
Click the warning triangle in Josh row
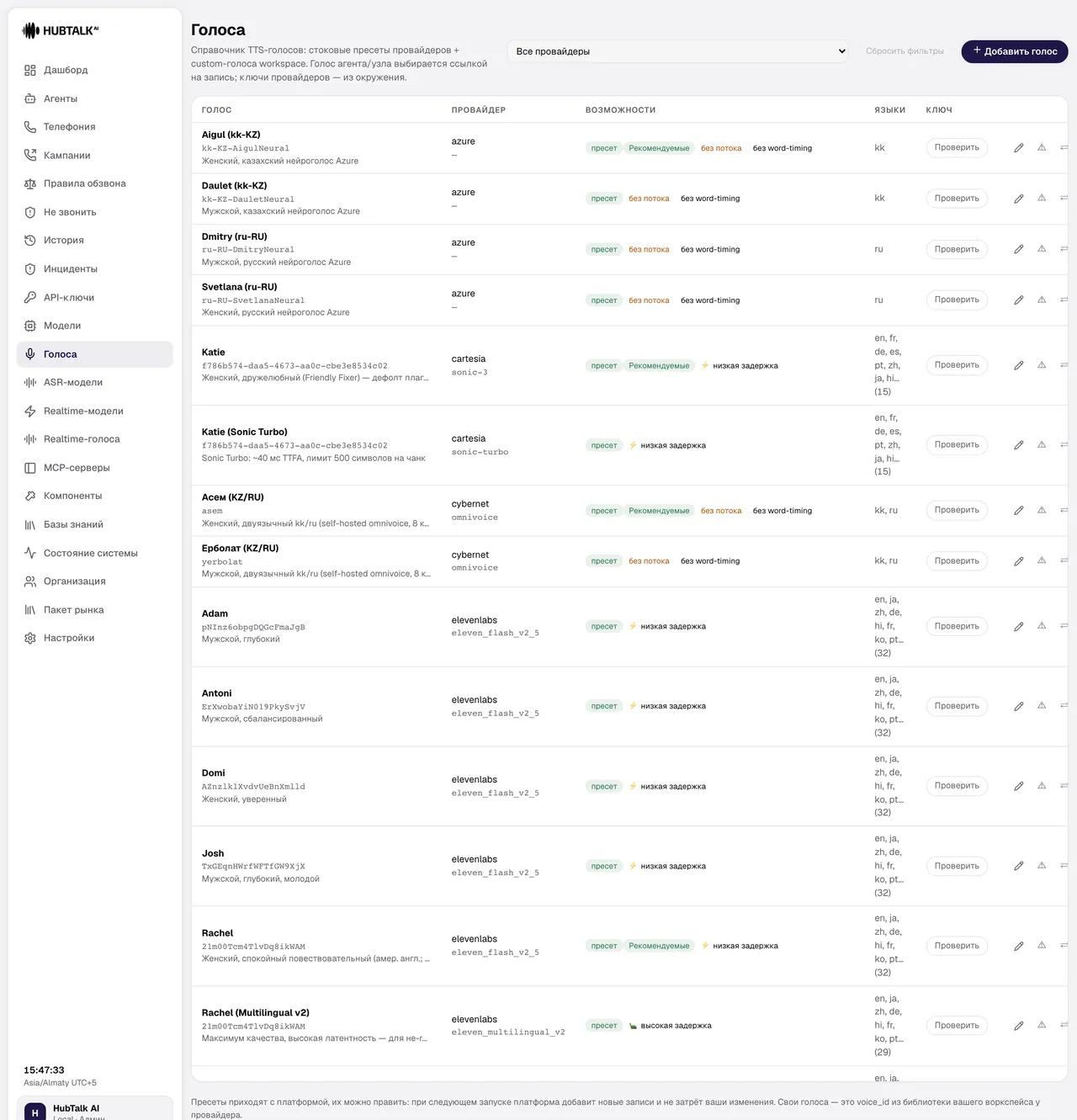(1042, 866)
